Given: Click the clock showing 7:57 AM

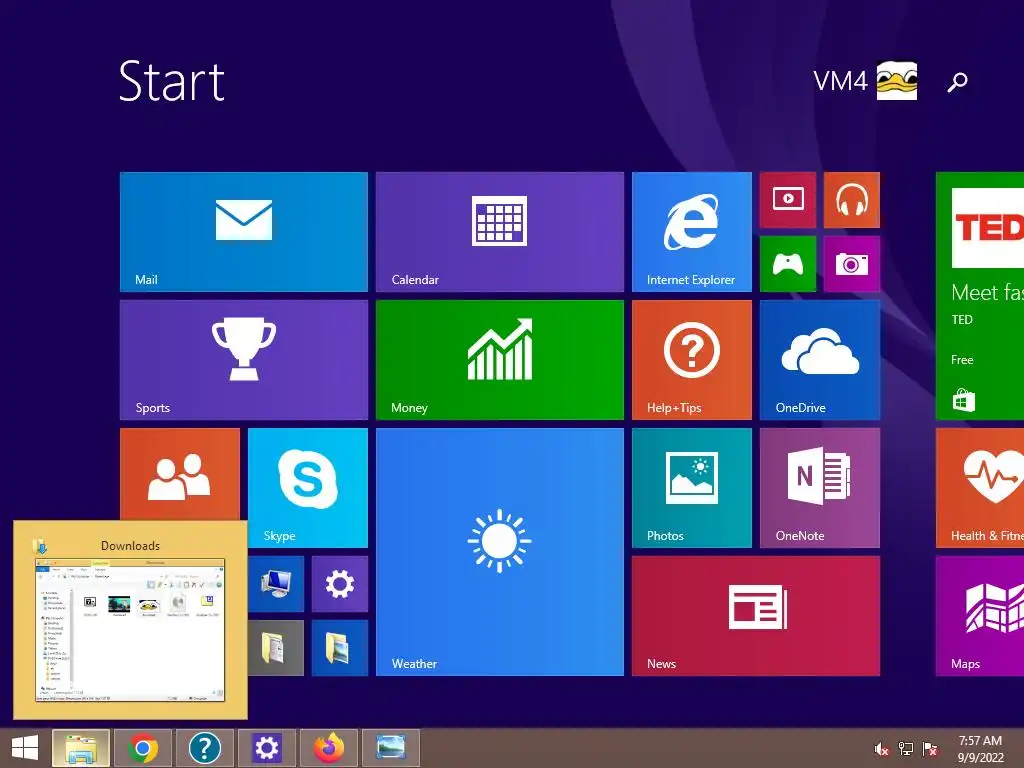Looking at the screenshot, I should tap(980, 748).
